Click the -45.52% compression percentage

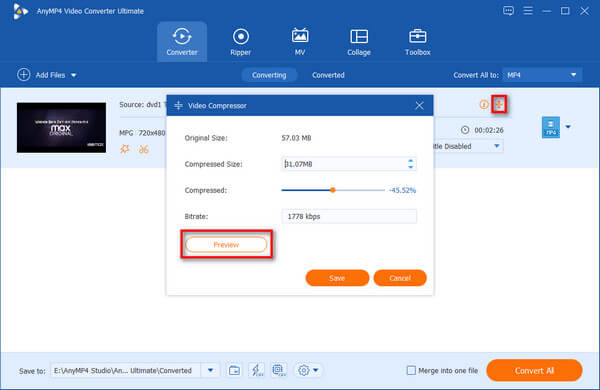pyautogui.click(x=402, y=190)
